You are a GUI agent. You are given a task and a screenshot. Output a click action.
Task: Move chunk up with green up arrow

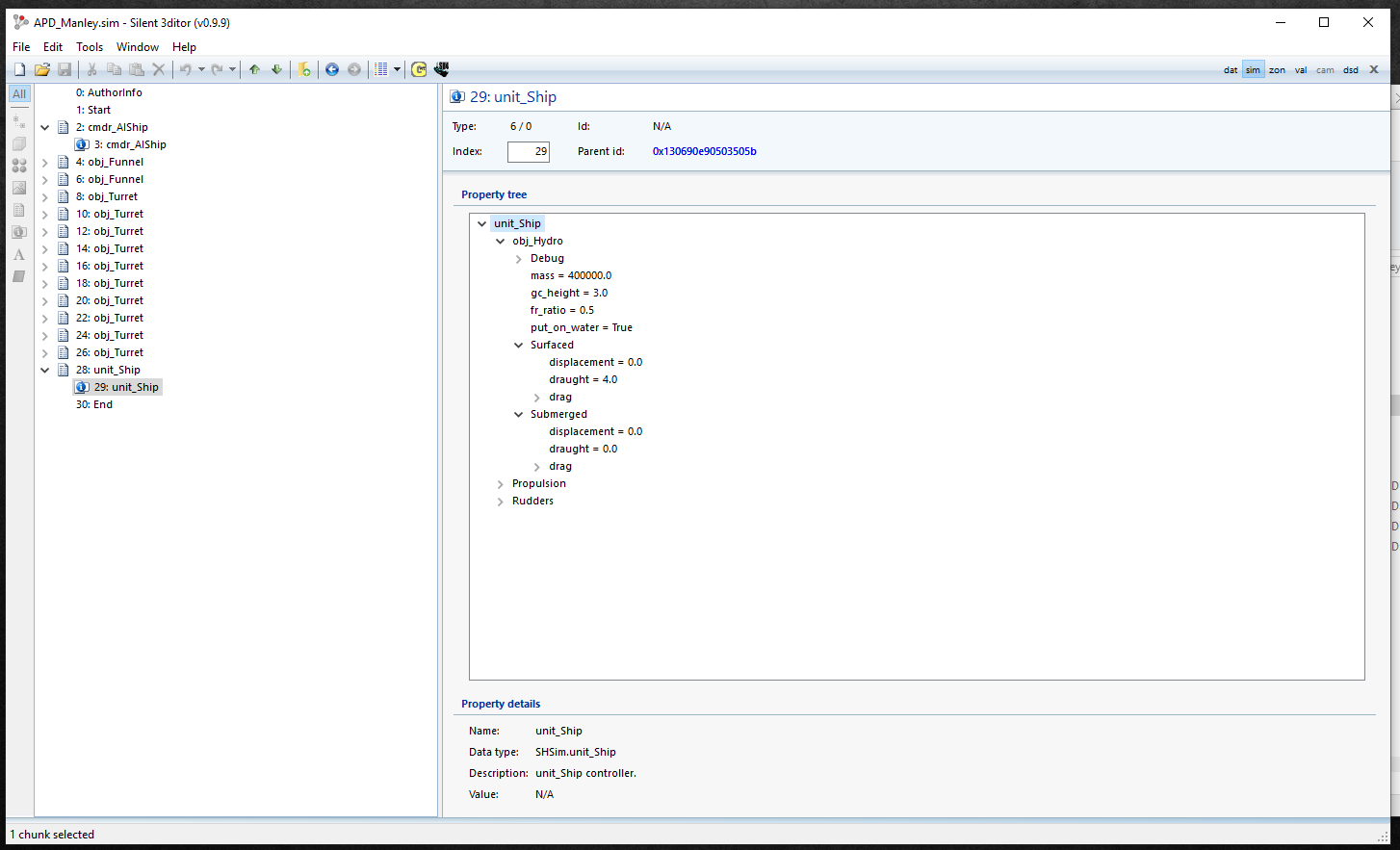(254, 69)
